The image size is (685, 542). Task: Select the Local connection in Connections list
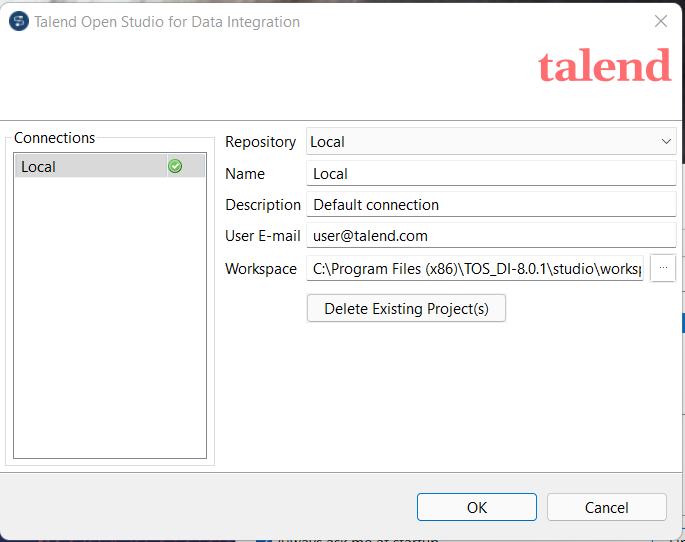(x=110, y=166)
